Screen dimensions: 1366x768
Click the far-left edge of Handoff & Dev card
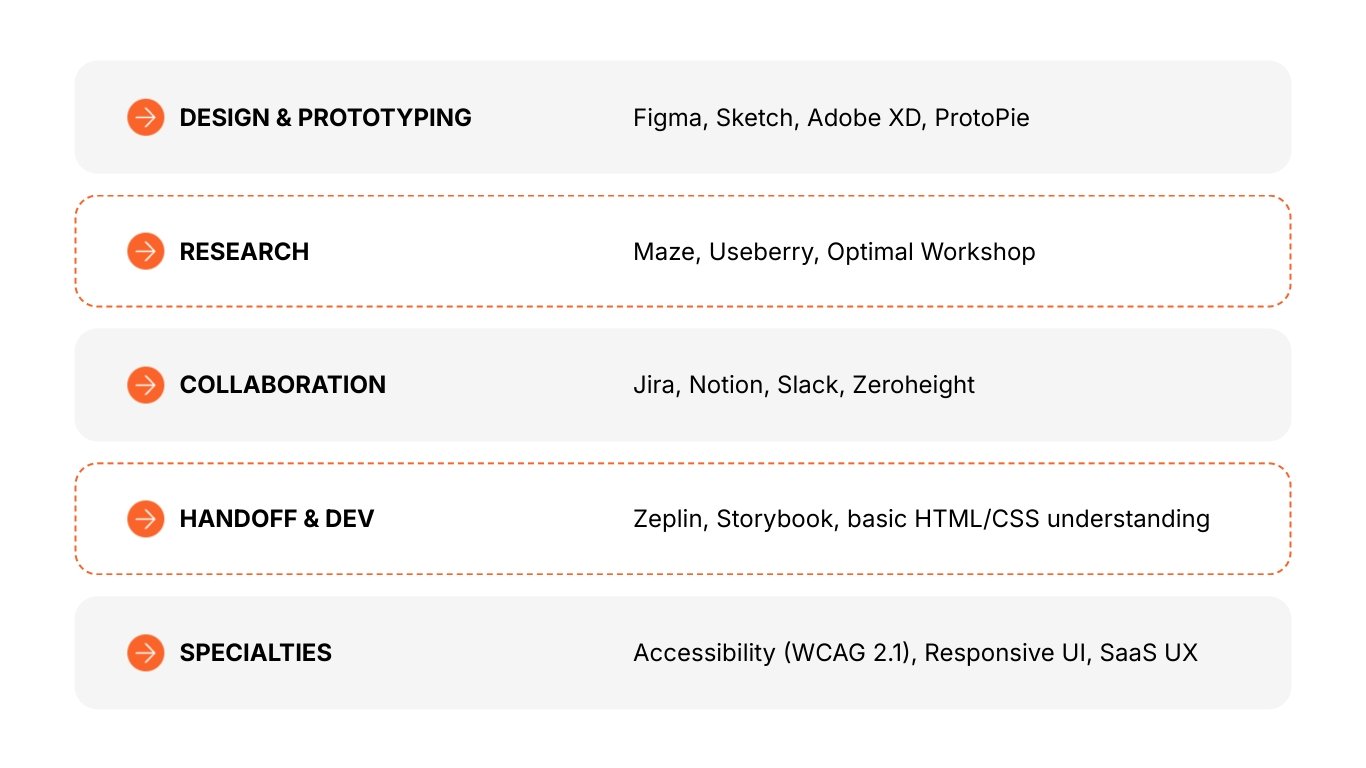coord(92,519)
